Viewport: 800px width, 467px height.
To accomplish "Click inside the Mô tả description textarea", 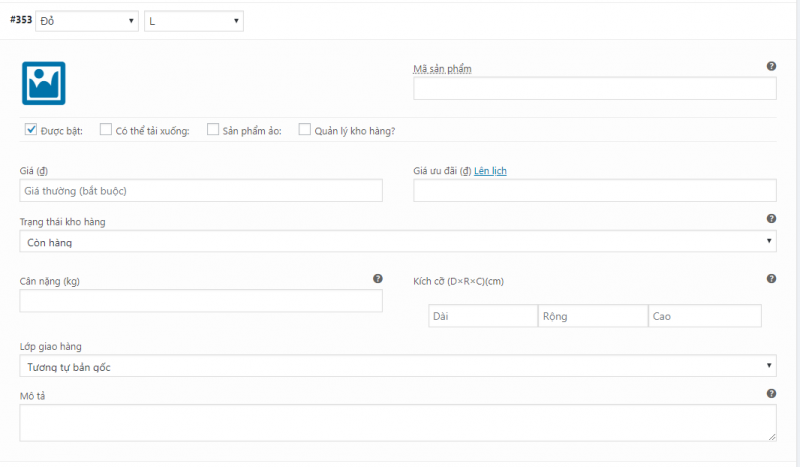I will [x=397, y=422].
